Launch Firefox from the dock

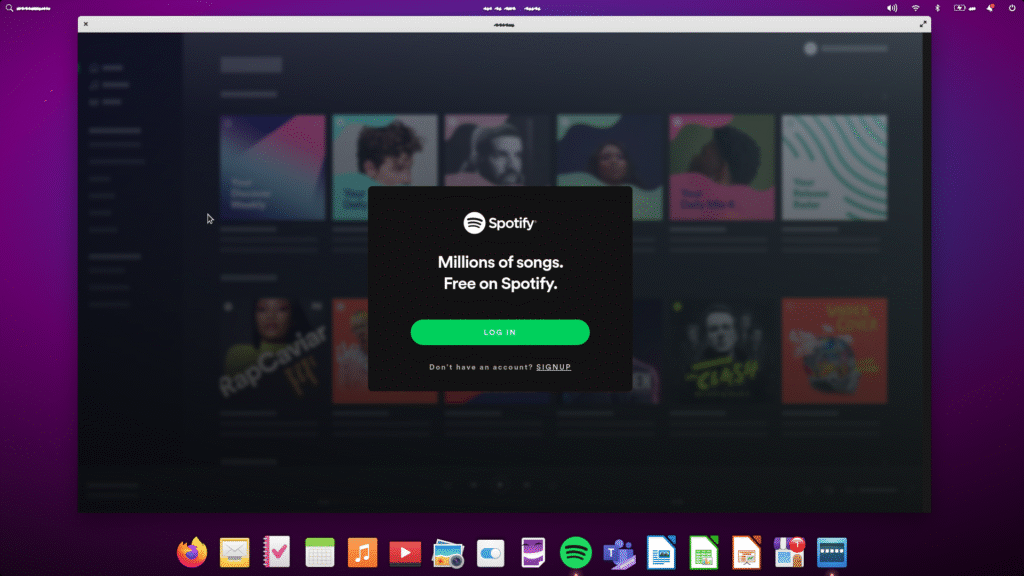(192, 552)
